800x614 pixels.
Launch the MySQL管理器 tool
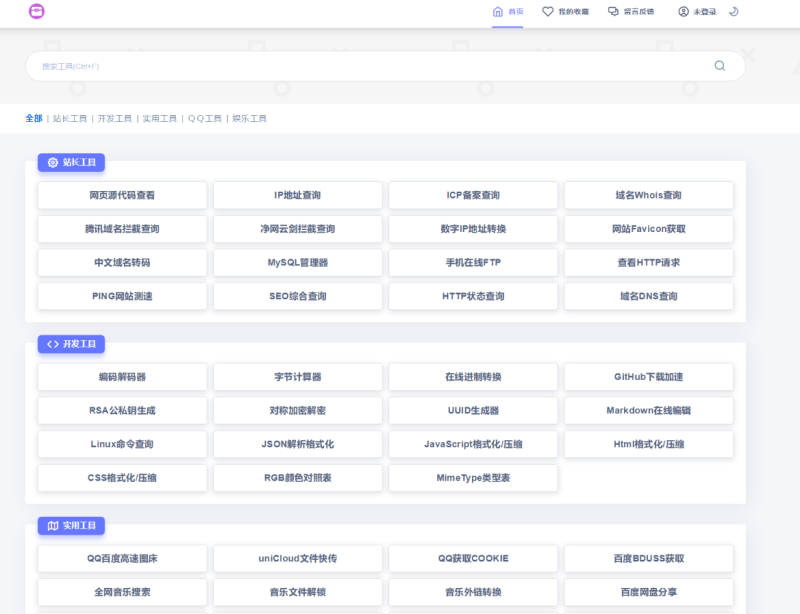coord(297,262)
